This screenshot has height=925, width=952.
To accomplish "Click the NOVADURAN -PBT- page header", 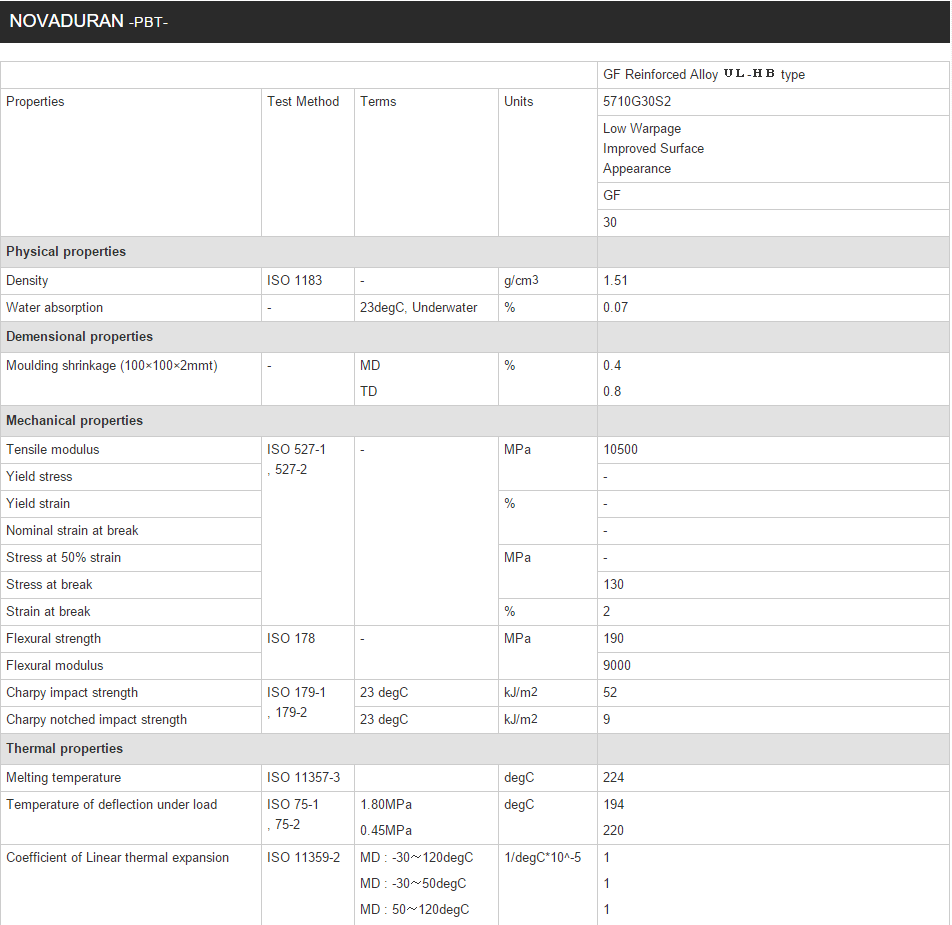I will (475, 21).
